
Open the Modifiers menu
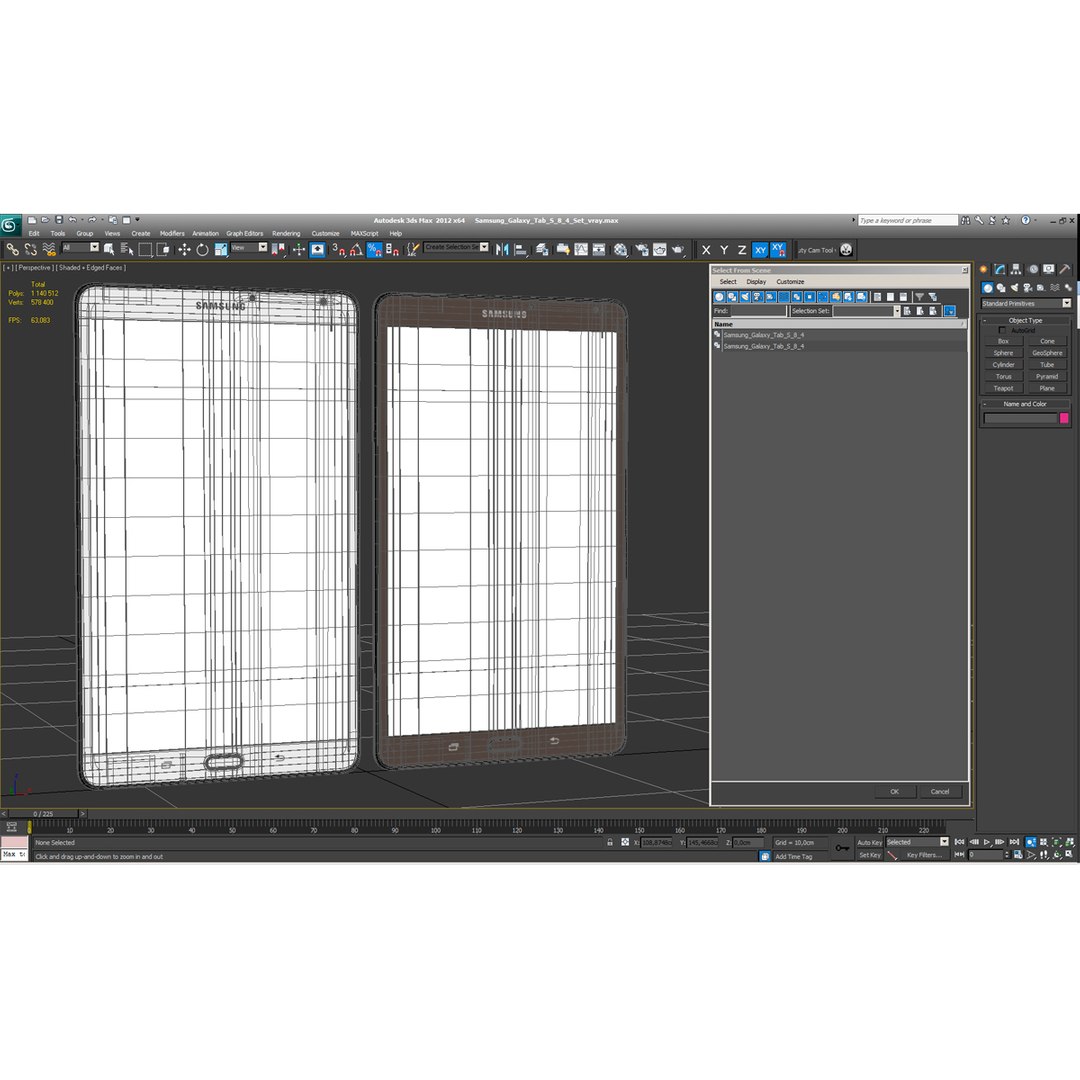172,233
